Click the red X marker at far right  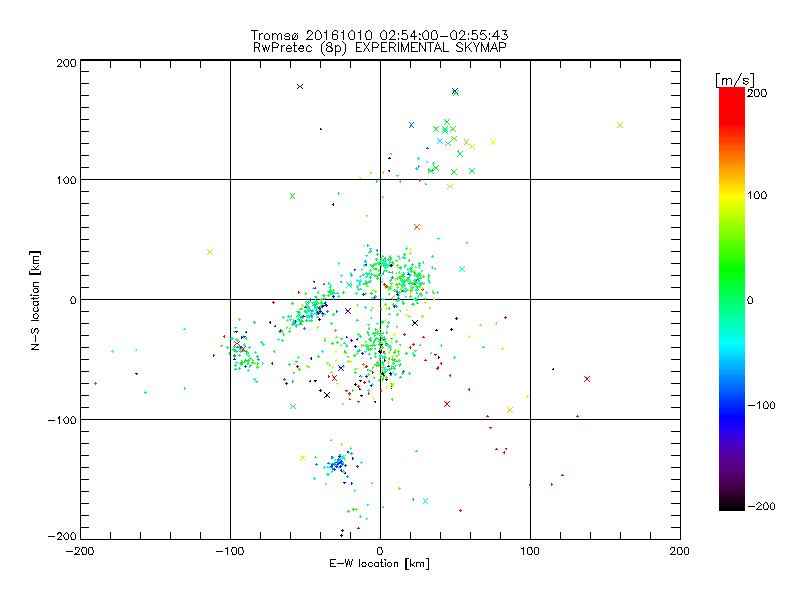tap(587, 379)
